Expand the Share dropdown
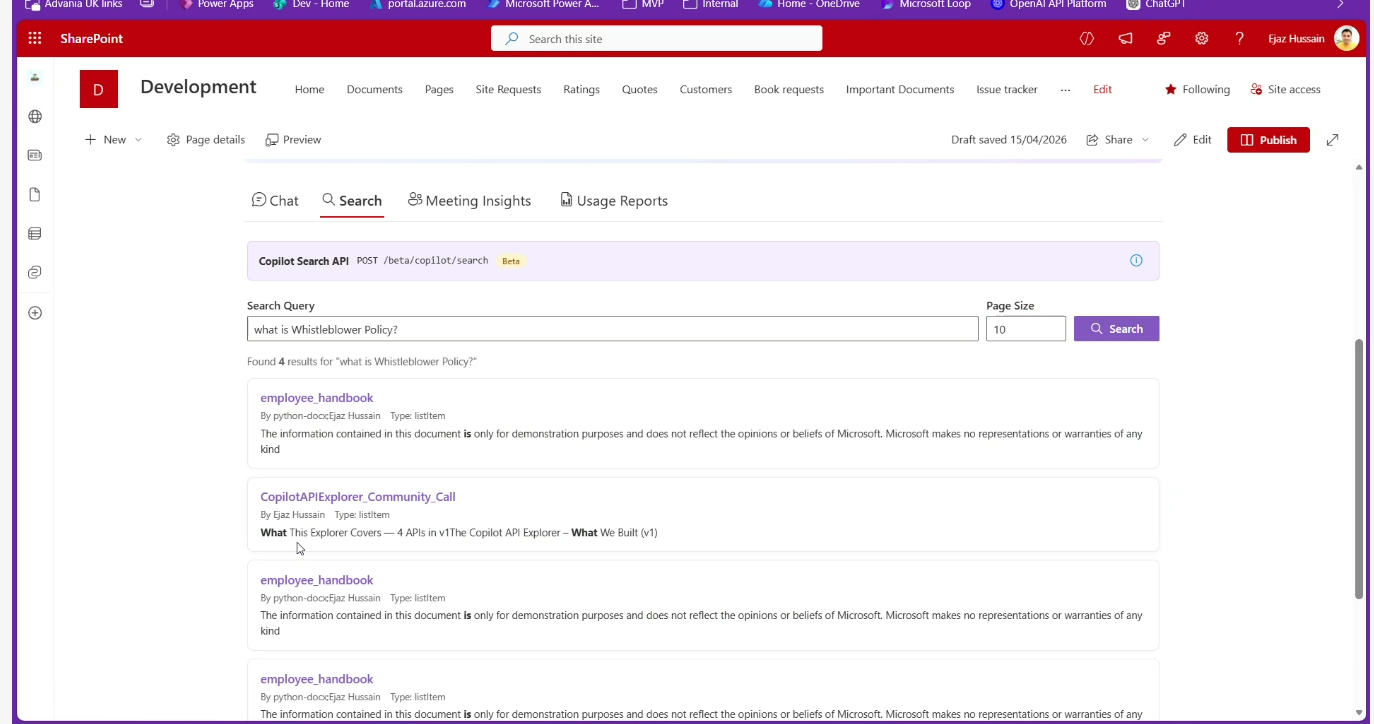 1117,140
